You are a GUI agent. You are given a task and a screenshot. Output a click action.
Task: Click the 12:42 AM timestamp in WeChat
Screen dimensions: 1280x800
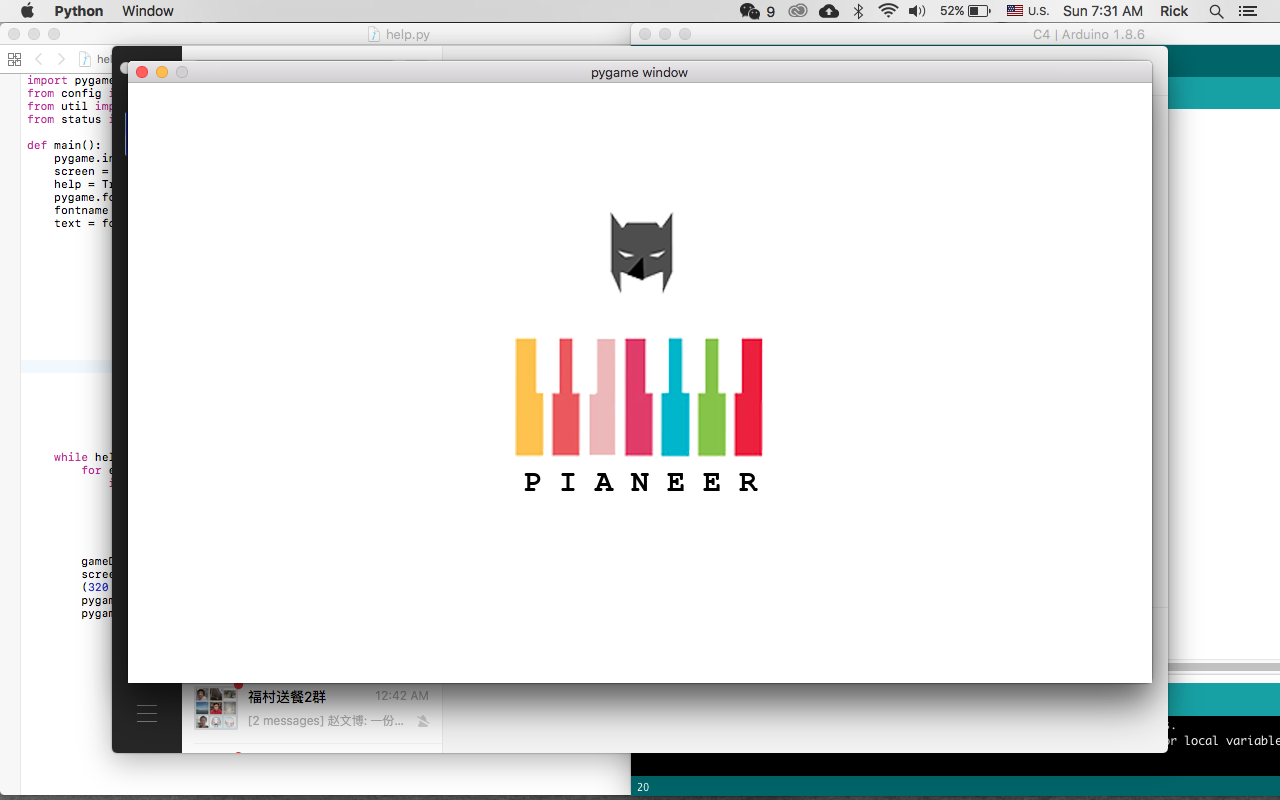point(402,696)
